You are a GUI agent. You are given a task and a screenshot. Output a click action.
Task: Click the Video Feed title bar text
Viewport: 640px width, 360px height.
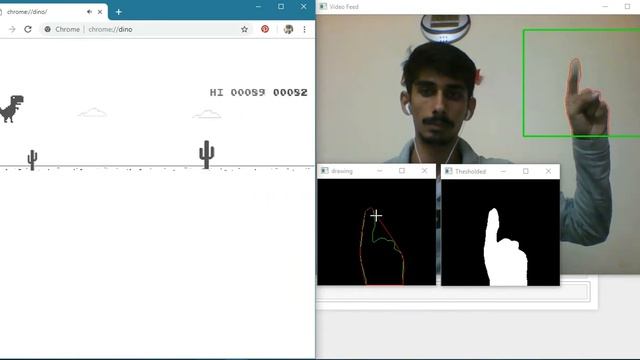[x=344, y=7]
